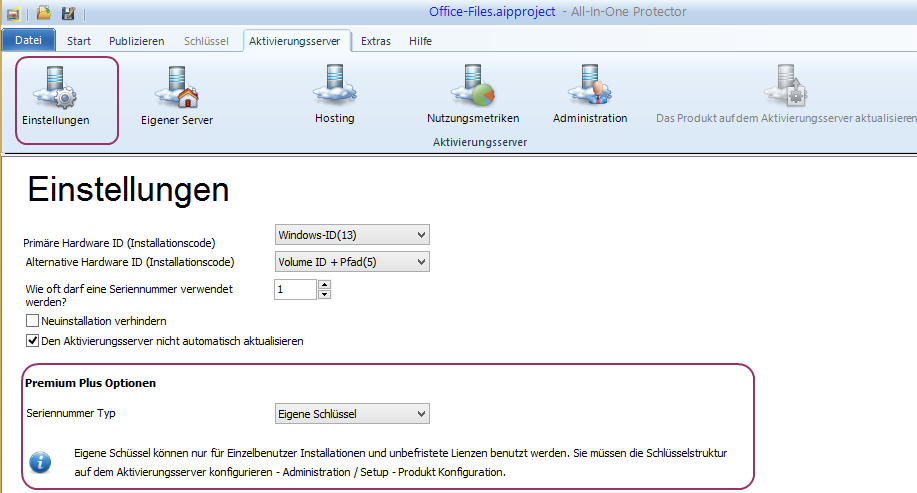Decrease the serial number usage count
Image resolution: width=917 pixels, height=493 pixels.
[324, 294]
